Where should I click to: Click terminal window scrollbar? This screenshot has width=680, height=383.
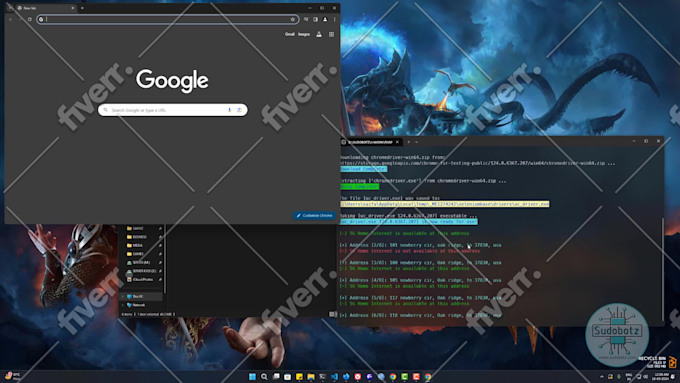[662, 269]
